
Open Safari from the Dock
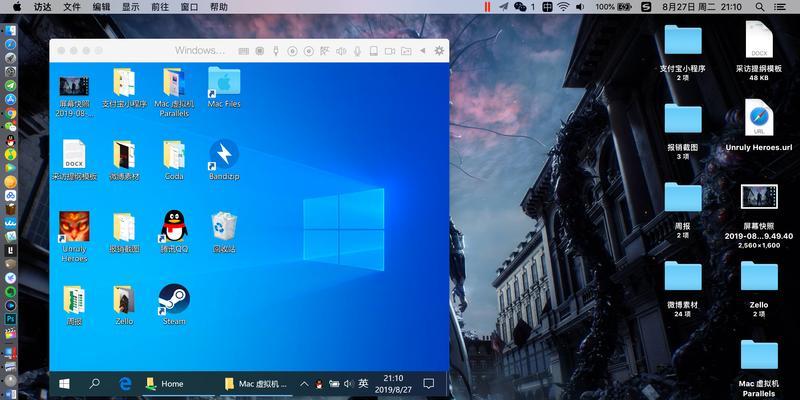pyautogui.click(x=10, y=44)
